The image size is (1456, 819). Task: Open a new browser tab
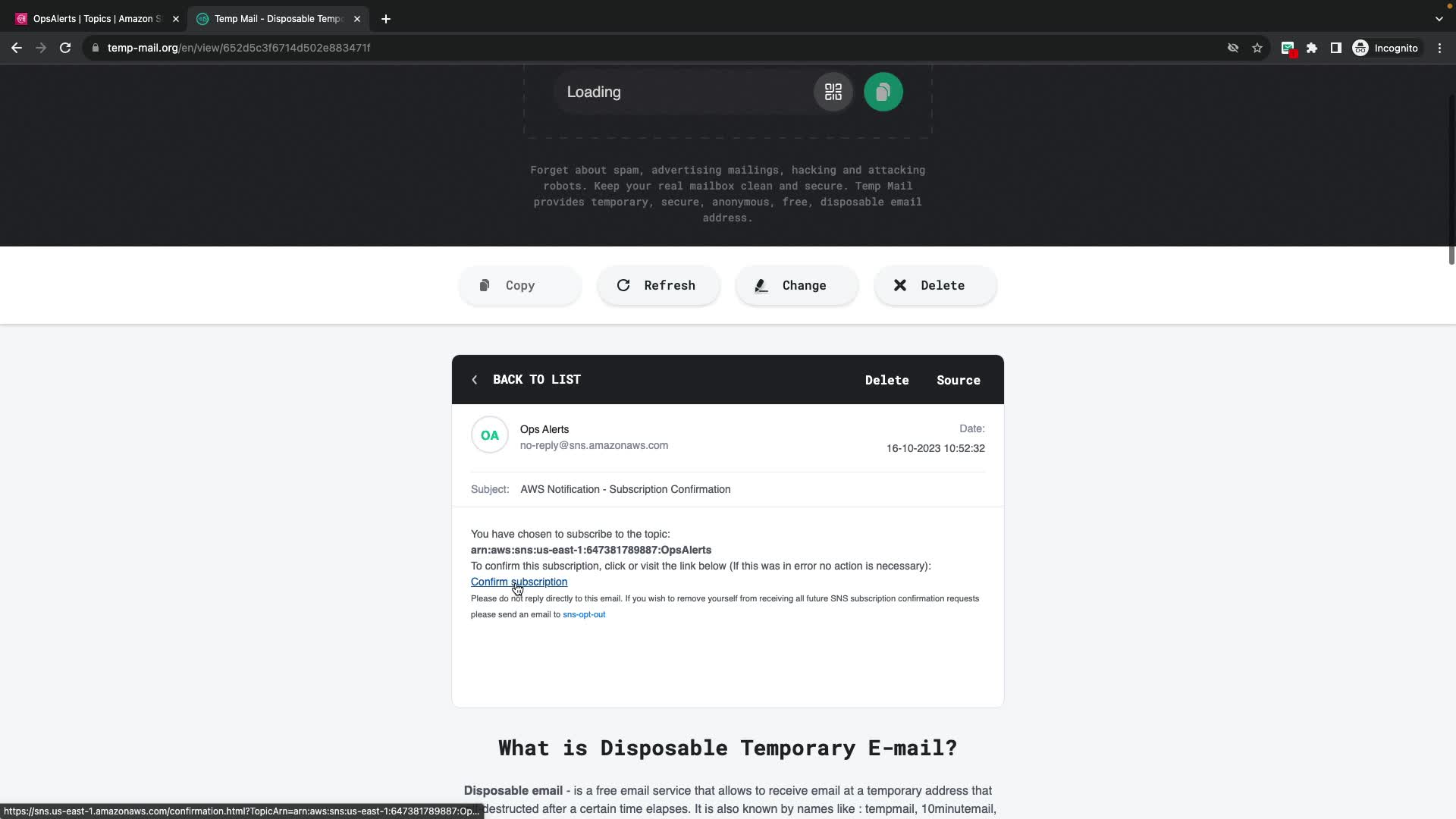pyautogui.click(x=386, y=19)
